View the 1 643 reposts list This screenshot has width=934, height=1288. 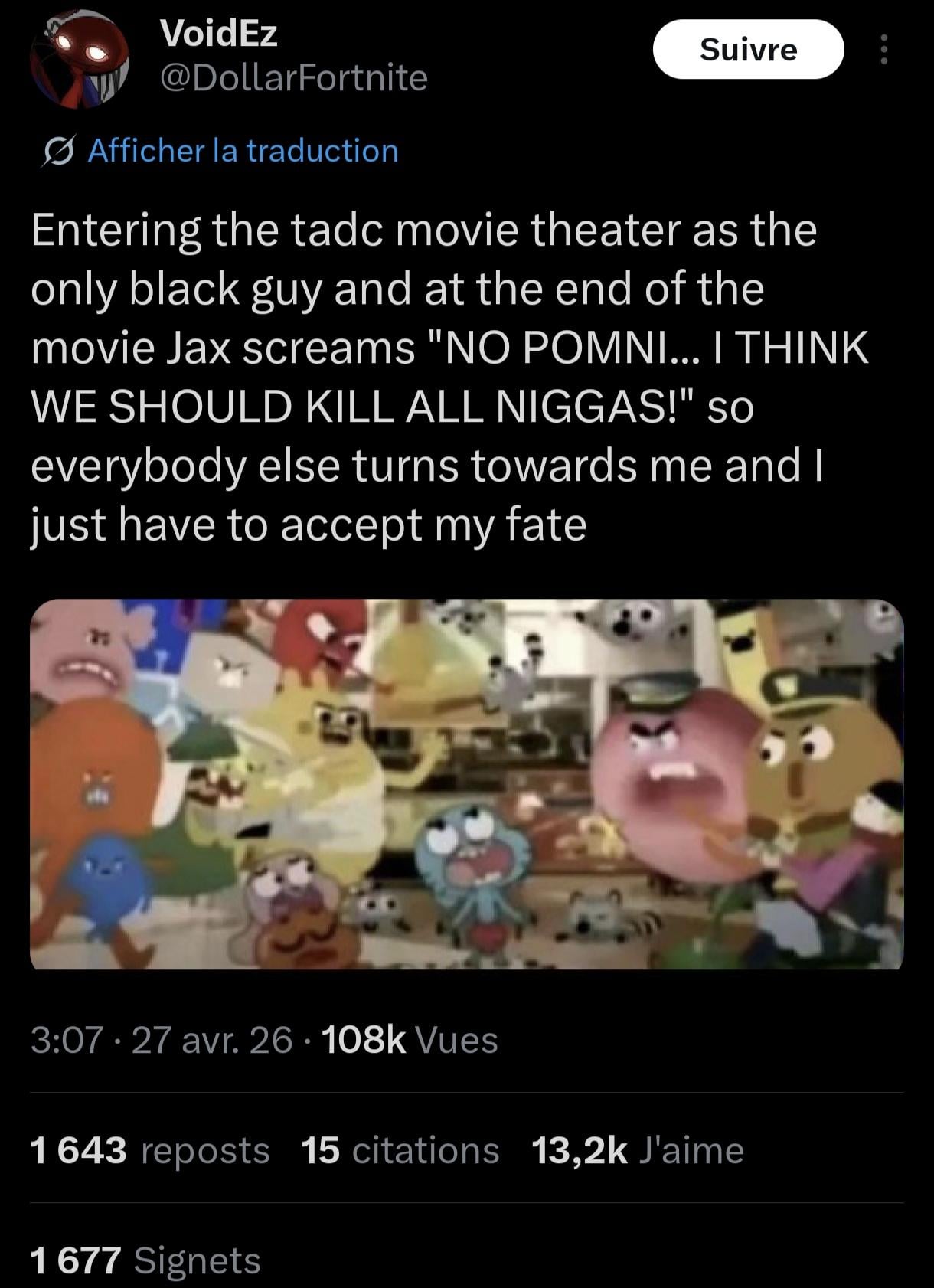(150, 1150)
